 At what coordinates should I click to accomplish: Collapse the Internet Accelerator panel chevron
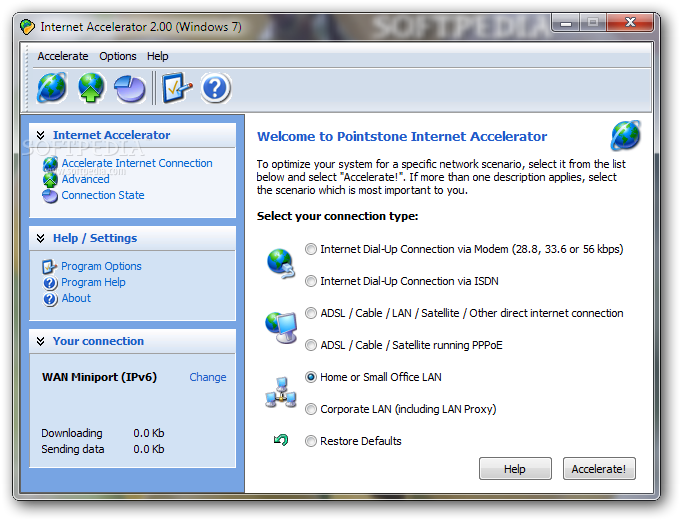(x=40, y=135)
